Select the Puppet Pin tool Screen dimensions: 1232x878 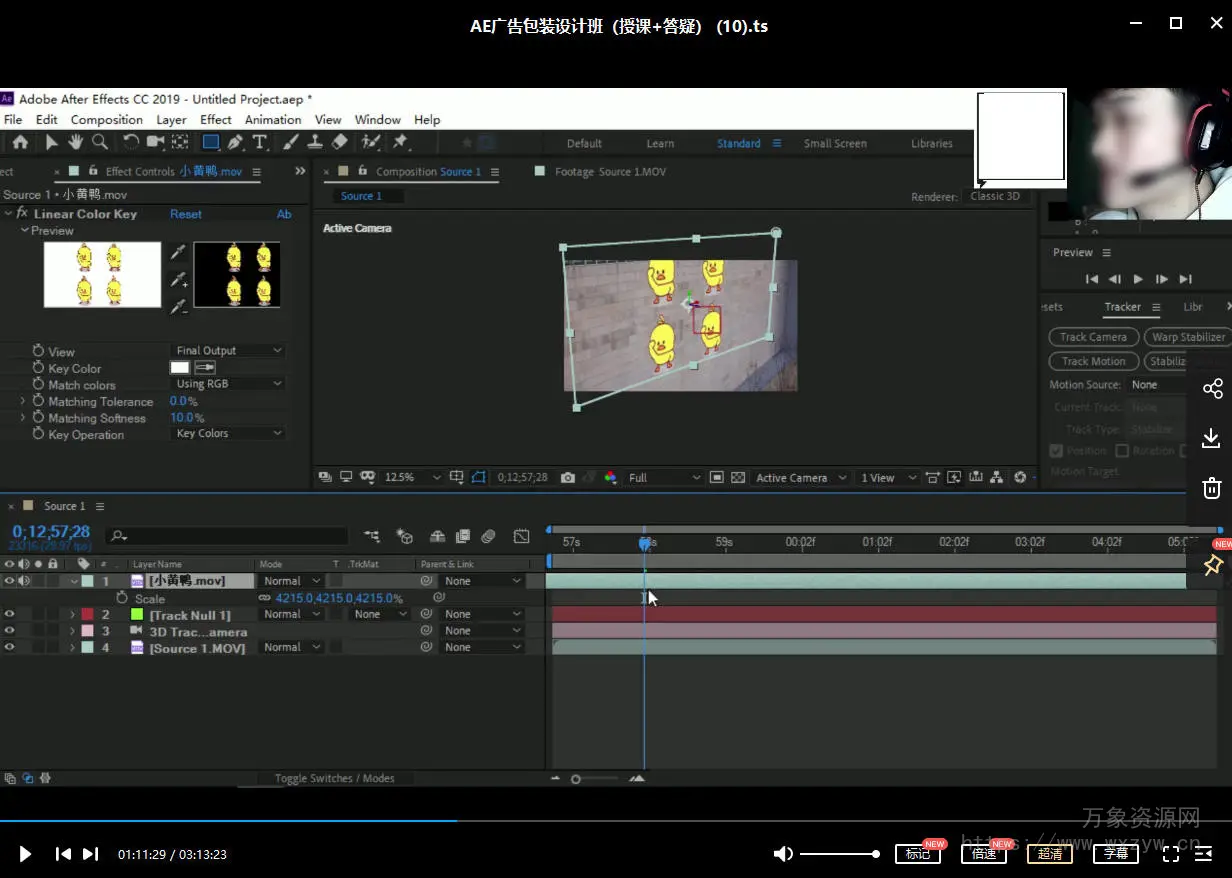400,142
